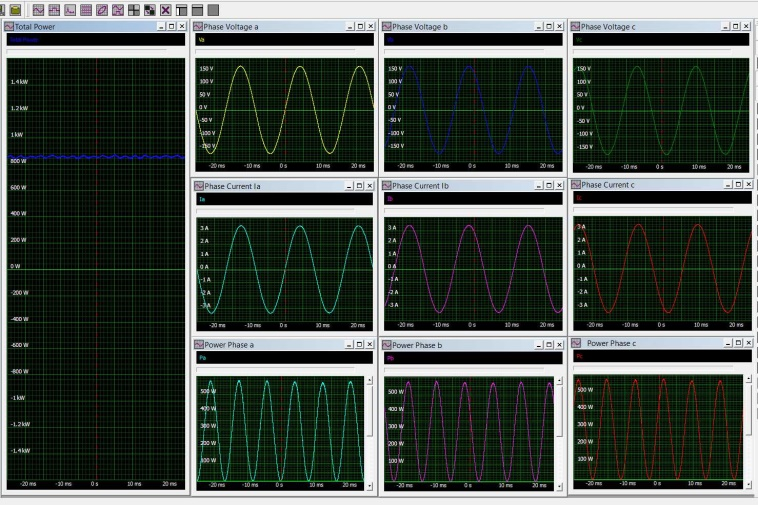758x505 pixels.
Task: Click the square-wave plot icon in toolbar
Action: 54,9
